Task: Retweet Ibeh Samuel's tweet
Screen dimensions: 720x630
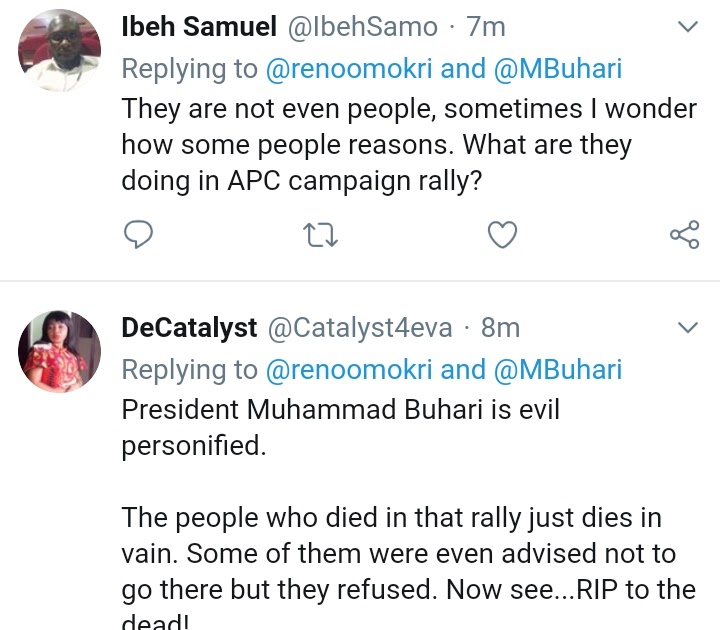Action: point(320,235)
